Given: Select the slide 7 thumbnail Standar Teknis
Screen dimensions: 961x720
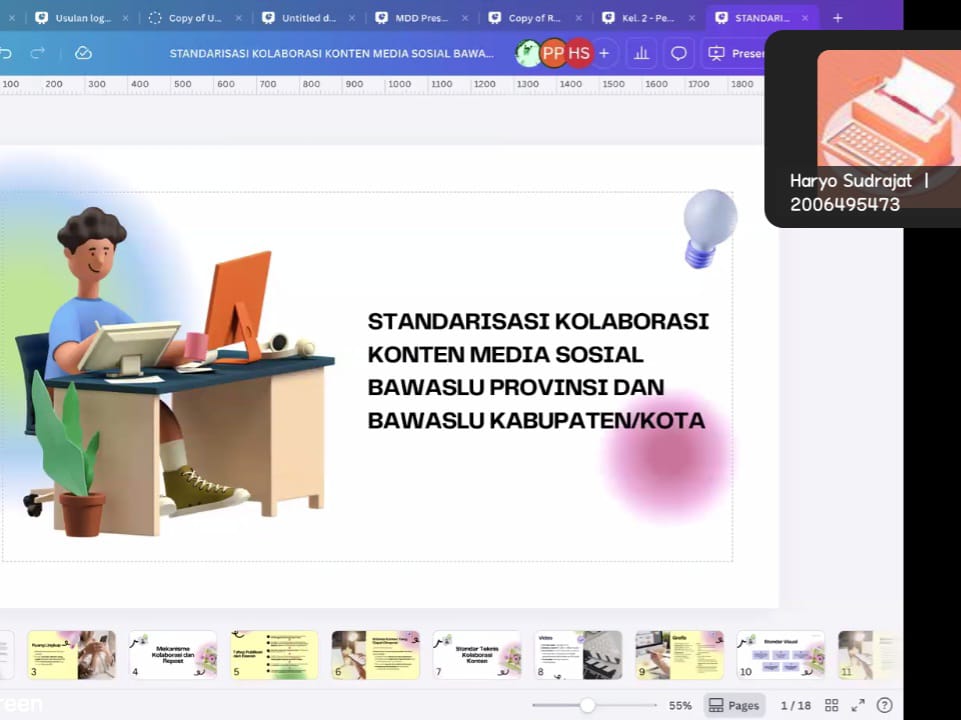Looking at the screenshot, I should 477,655.
